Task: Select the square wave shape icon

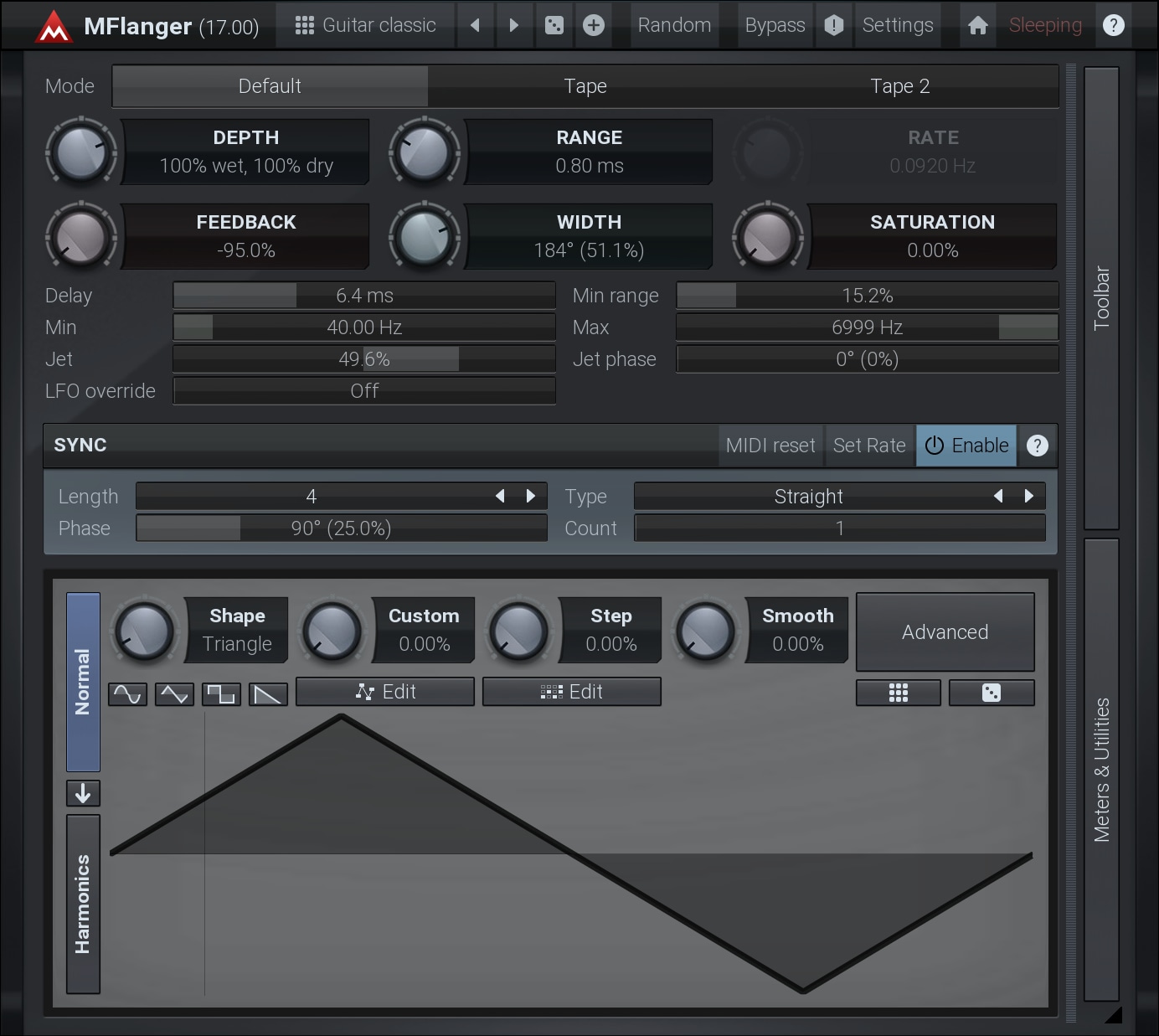Action: (221, 694)
